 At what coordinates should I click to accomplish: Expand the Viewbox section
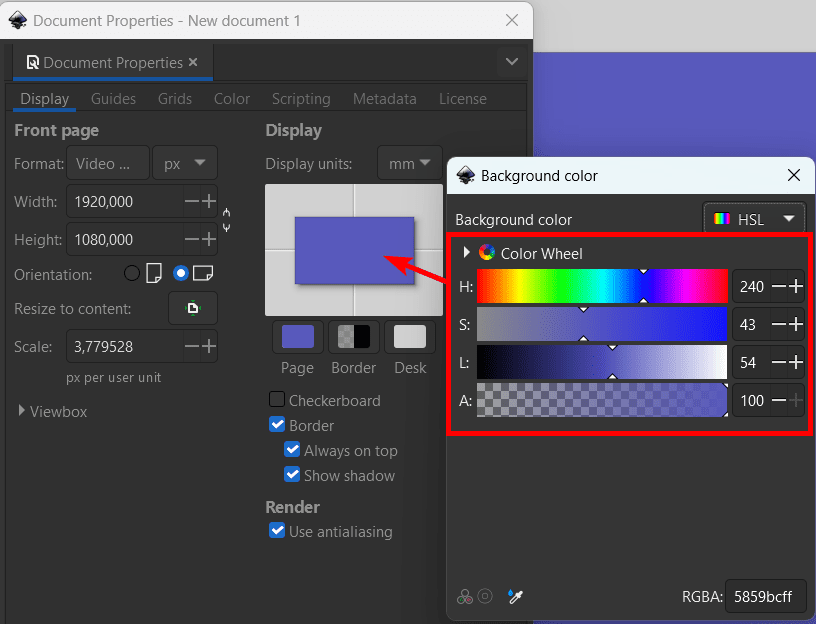coord(21,411)
